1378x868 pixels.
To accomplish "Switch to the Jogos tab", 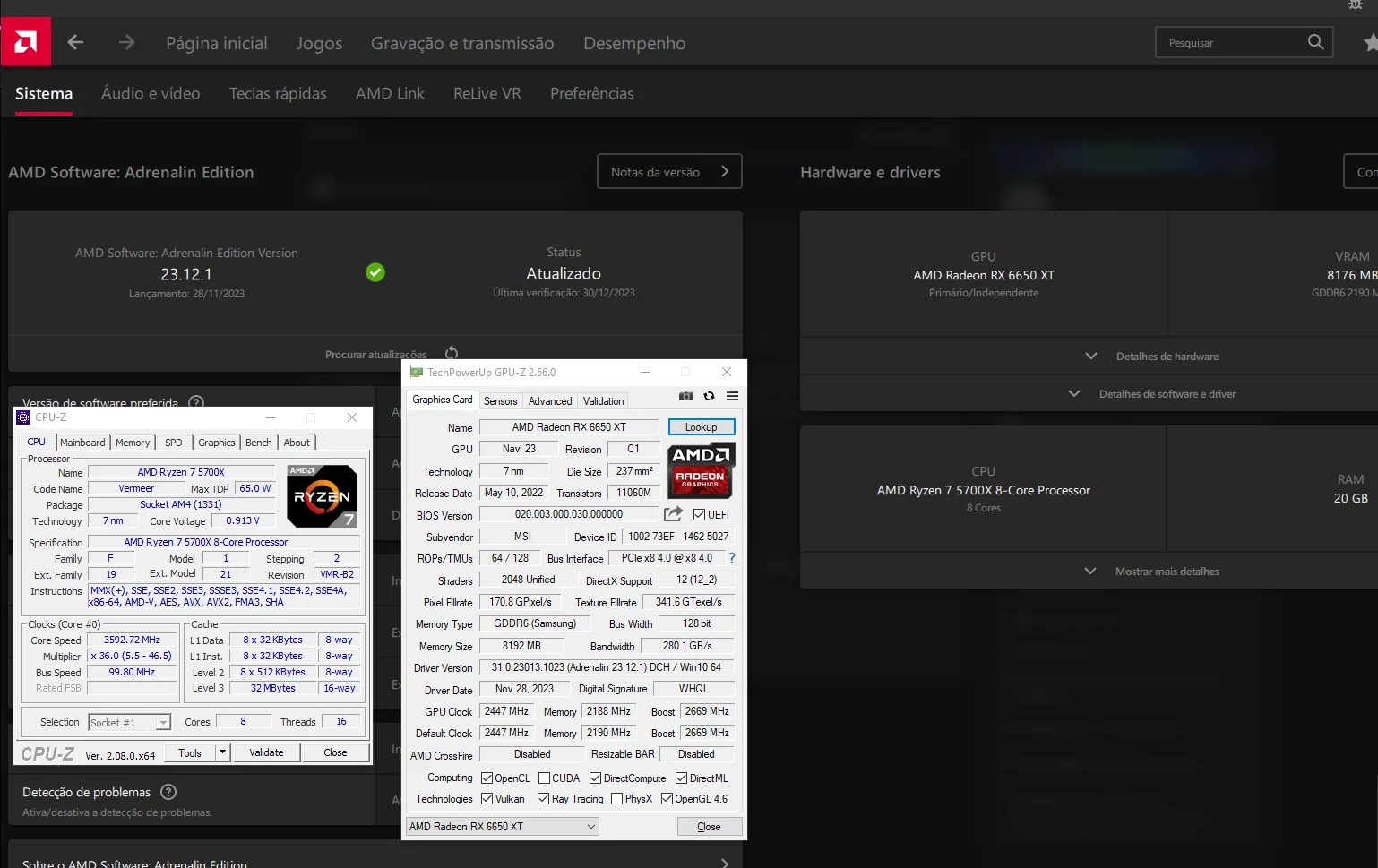I will click(319, 43).
